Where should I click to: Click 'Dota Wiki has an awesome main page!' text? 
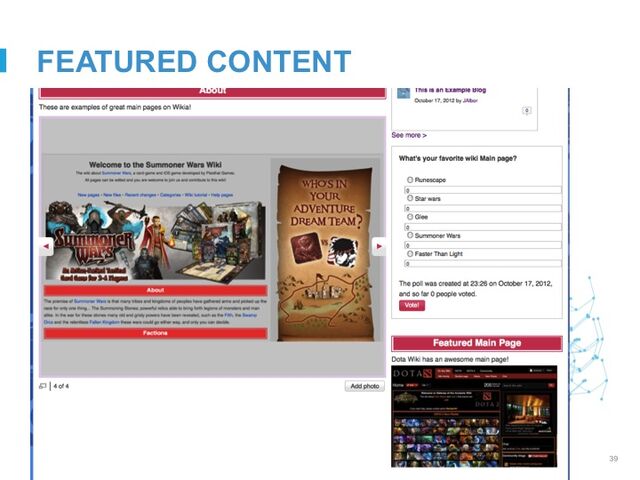pos(450,360)
